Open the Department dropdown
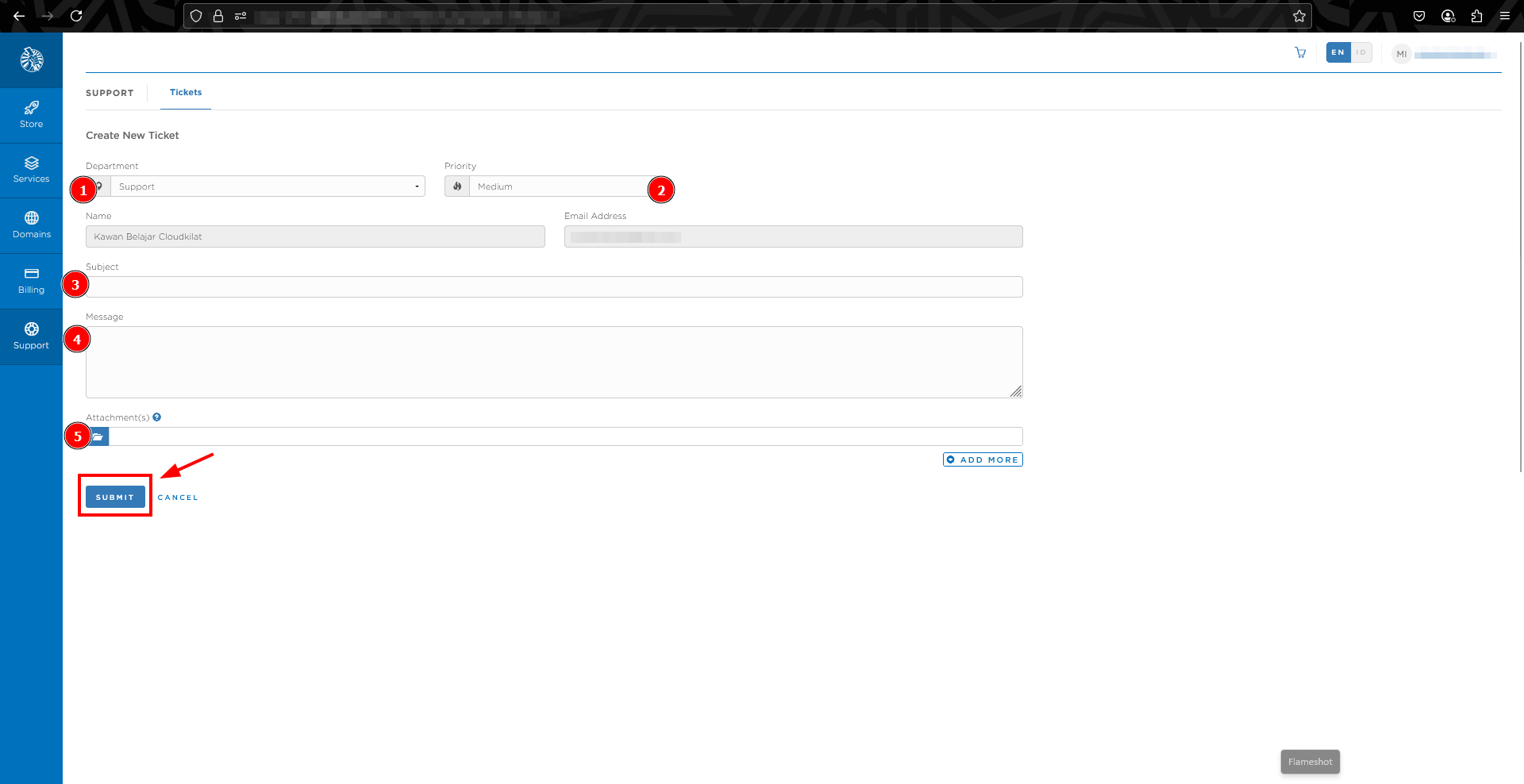The height and width of the screenshot is (784, 1524). [x=267, y=186]
